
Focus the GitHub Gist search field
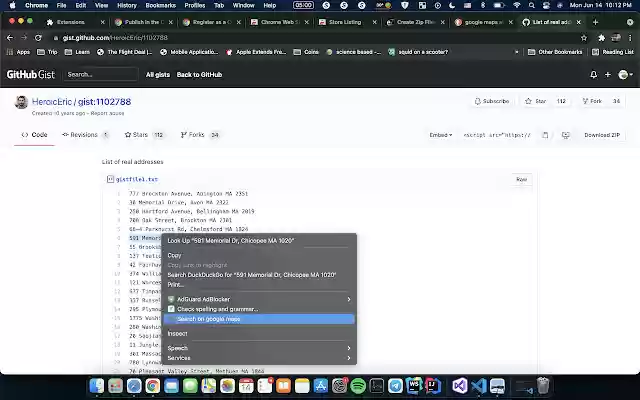pos(101,74)
